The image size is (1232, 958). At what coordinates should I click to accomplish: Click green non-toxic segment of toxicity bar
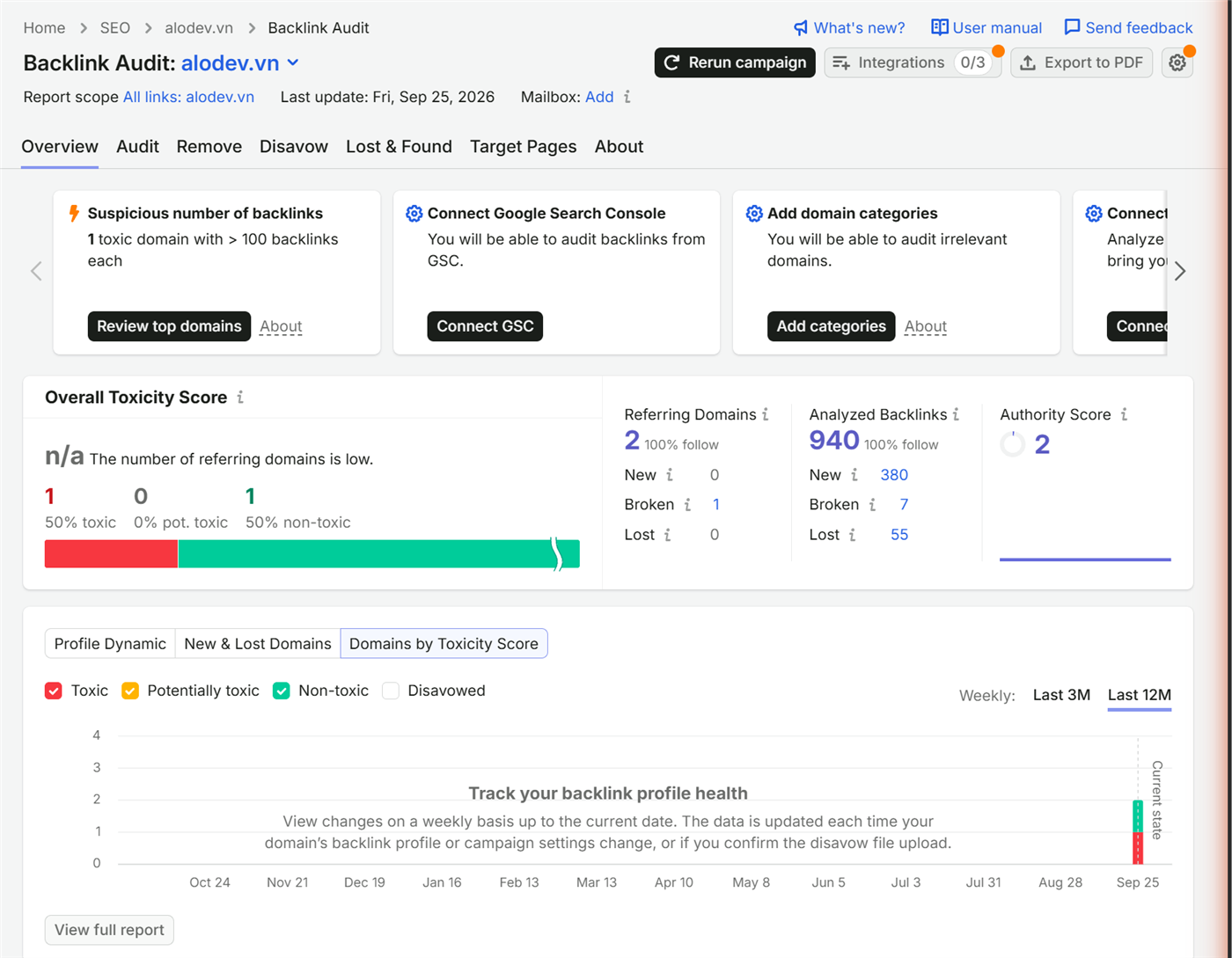point(378,554)
